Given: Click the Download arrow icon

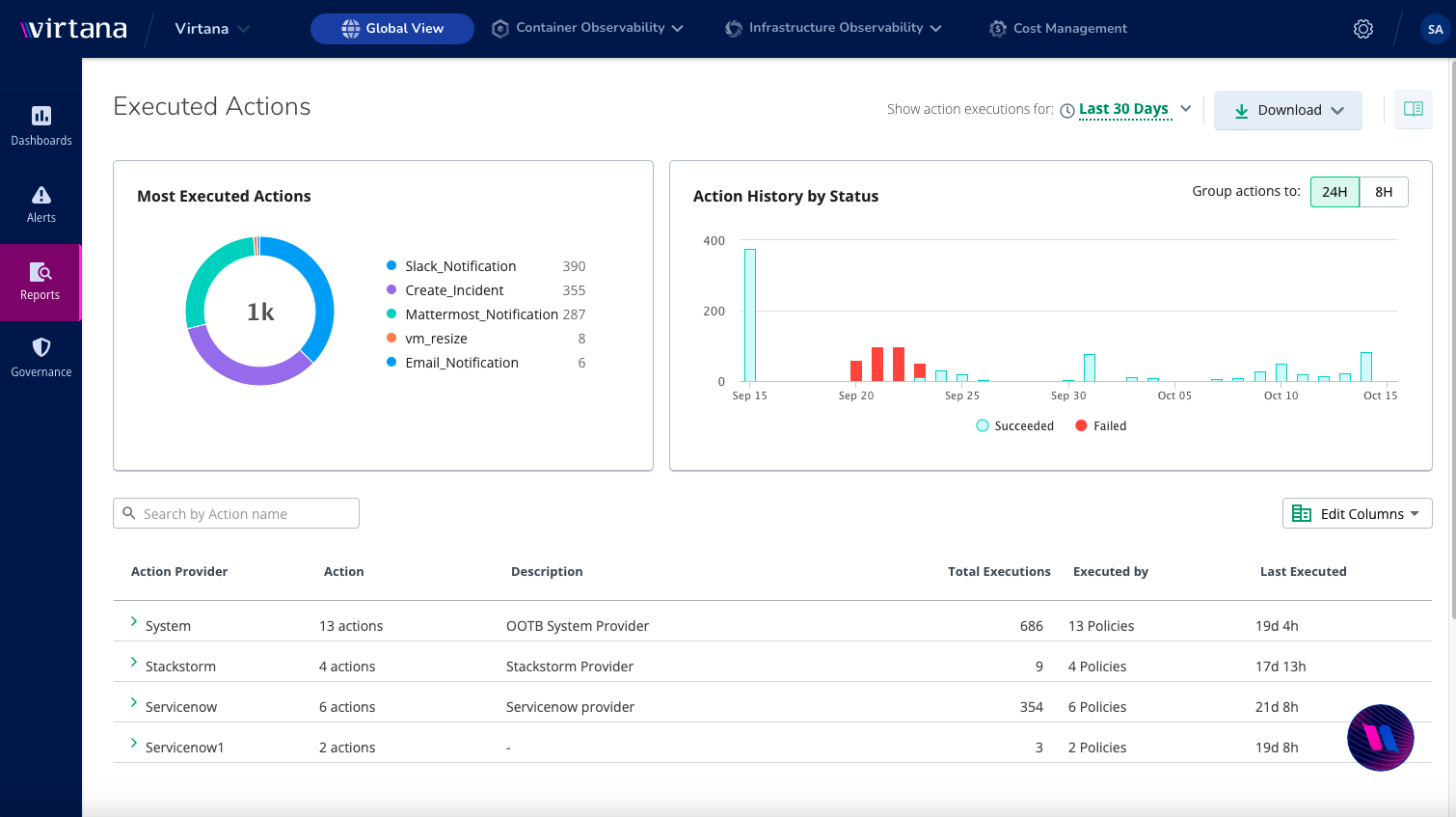Looking at the screenshot, I should click(1242, 110).
